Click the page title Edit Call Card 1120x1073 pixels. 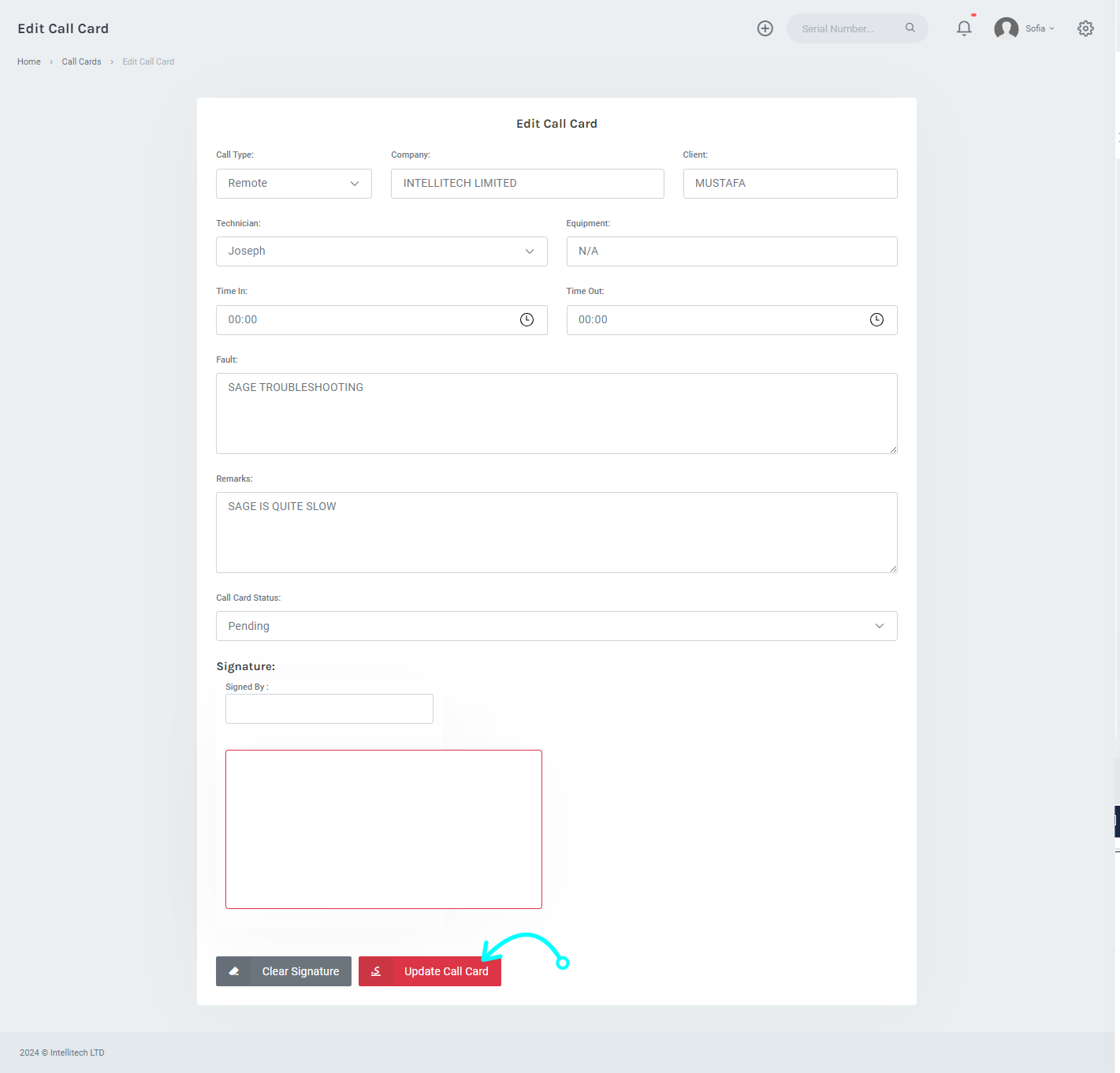[63, 28]
